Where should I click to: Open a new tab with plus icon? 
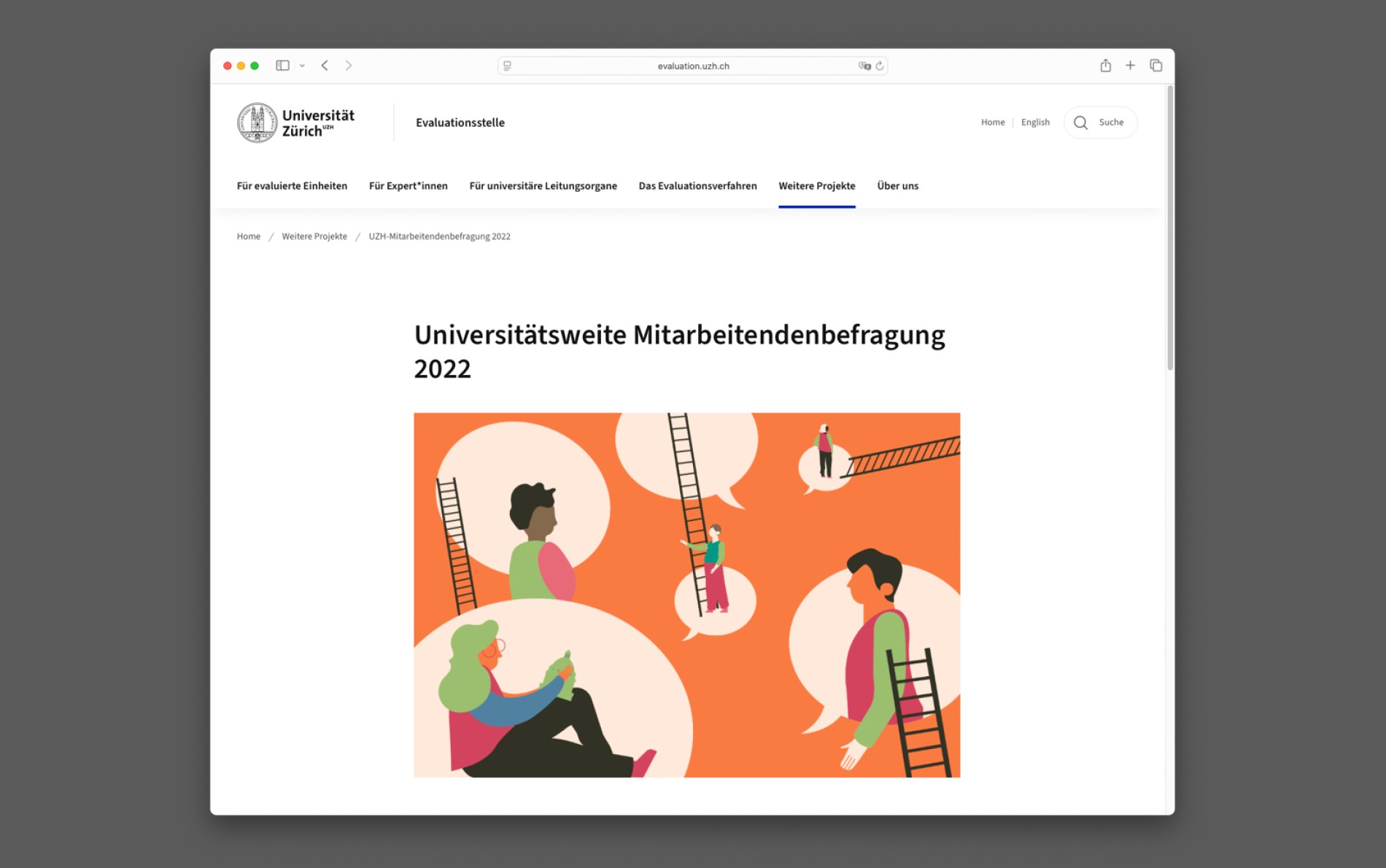(1130, 66)
